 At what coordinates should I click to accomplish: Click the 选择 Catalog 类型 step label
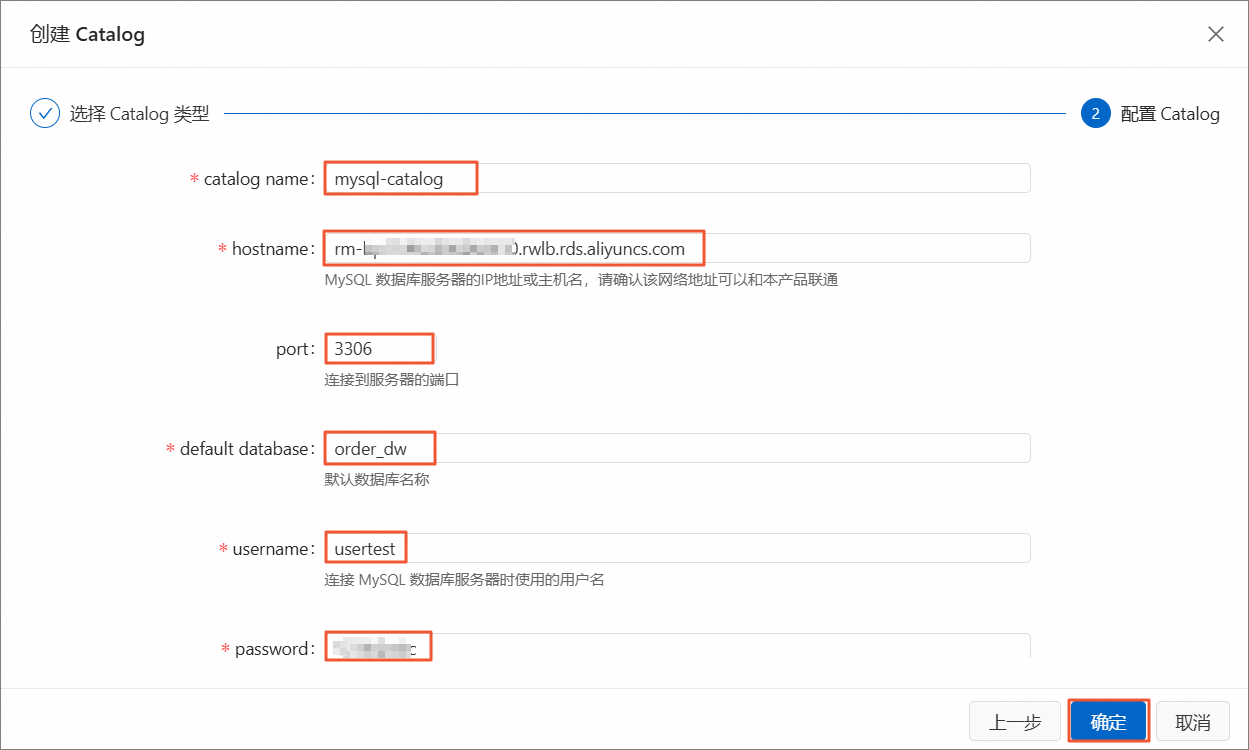(140, 113)
